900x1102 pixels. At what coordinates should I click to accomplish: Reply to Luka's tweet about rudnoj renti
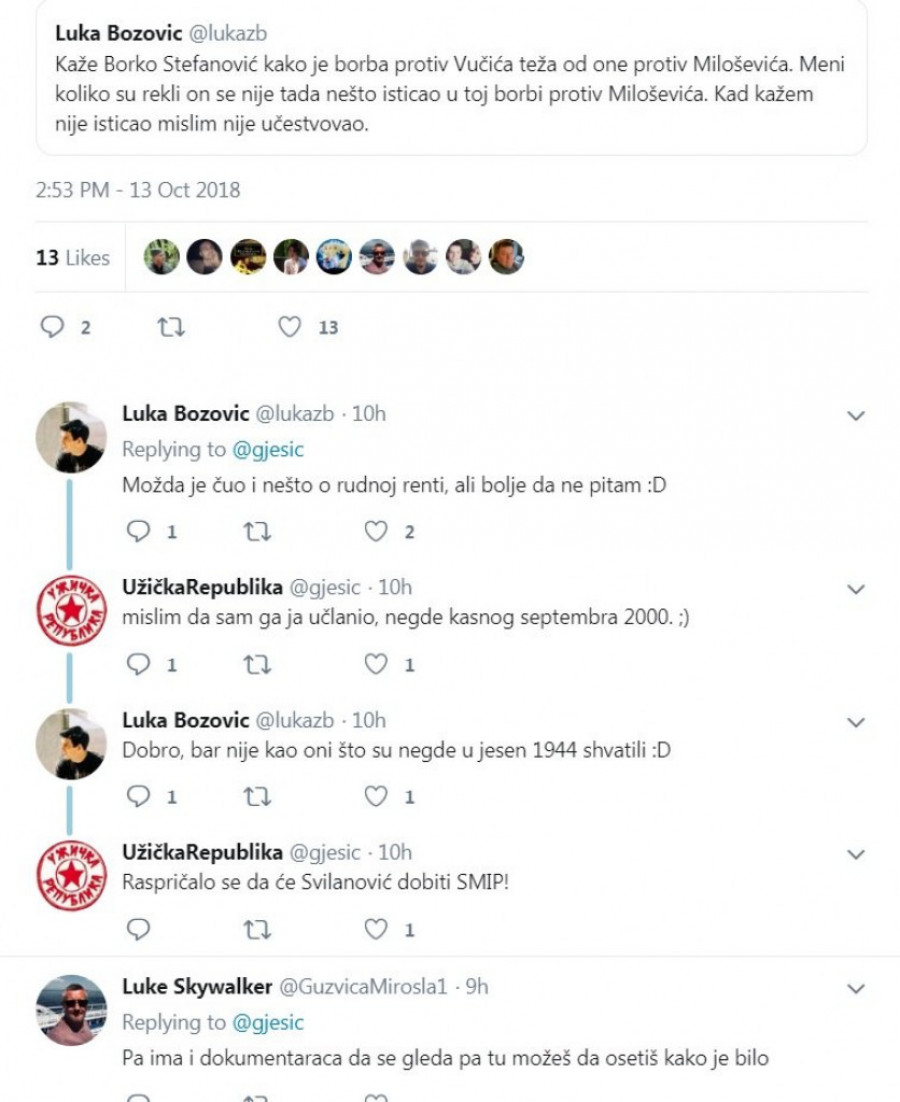tap(139, 532)
